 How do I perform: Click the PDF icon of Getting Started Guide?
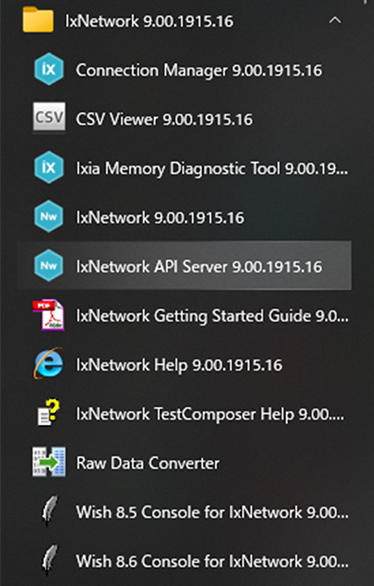coord(49,315)
